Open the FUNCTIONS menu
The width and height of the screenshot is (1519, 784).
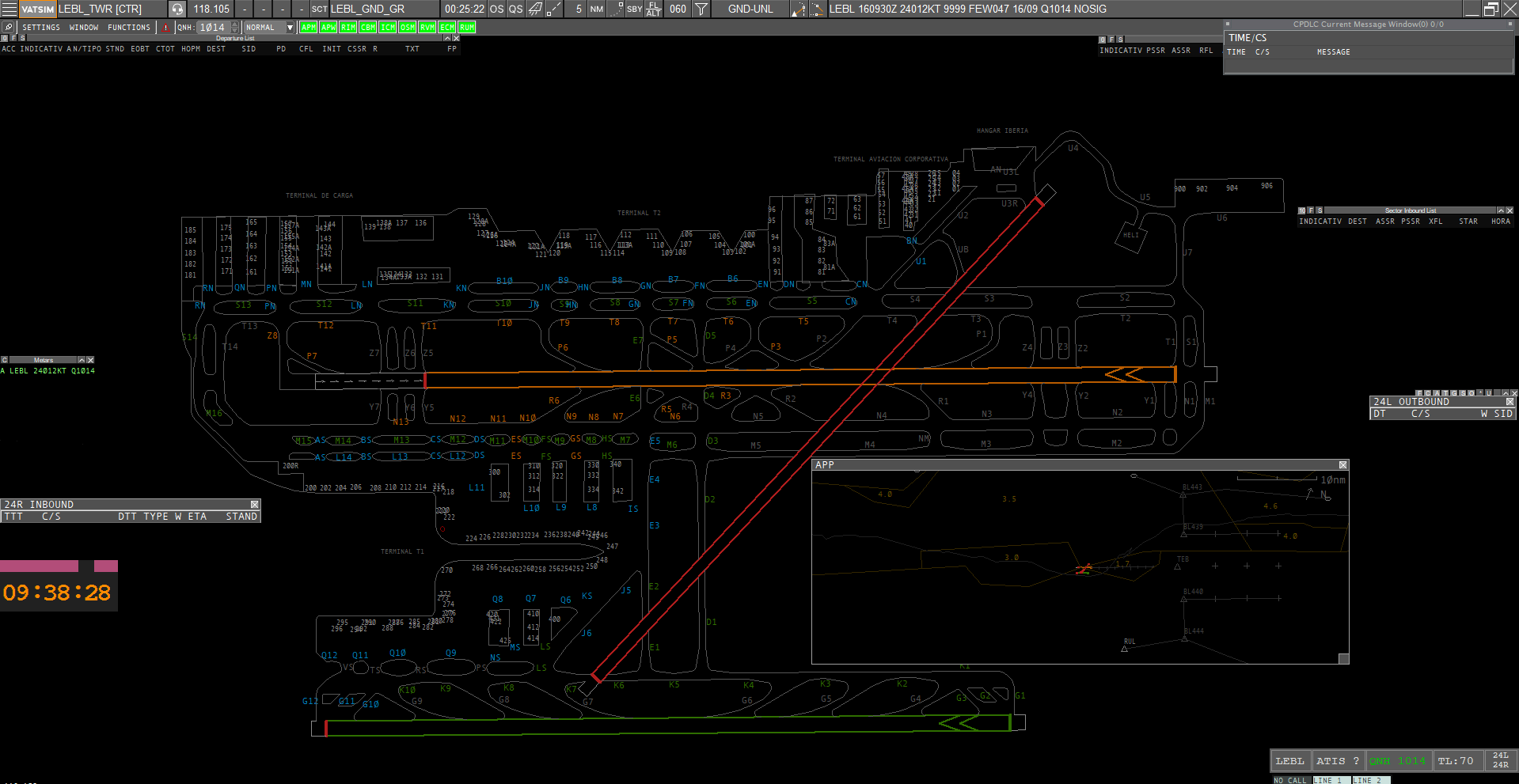[129, 27]
